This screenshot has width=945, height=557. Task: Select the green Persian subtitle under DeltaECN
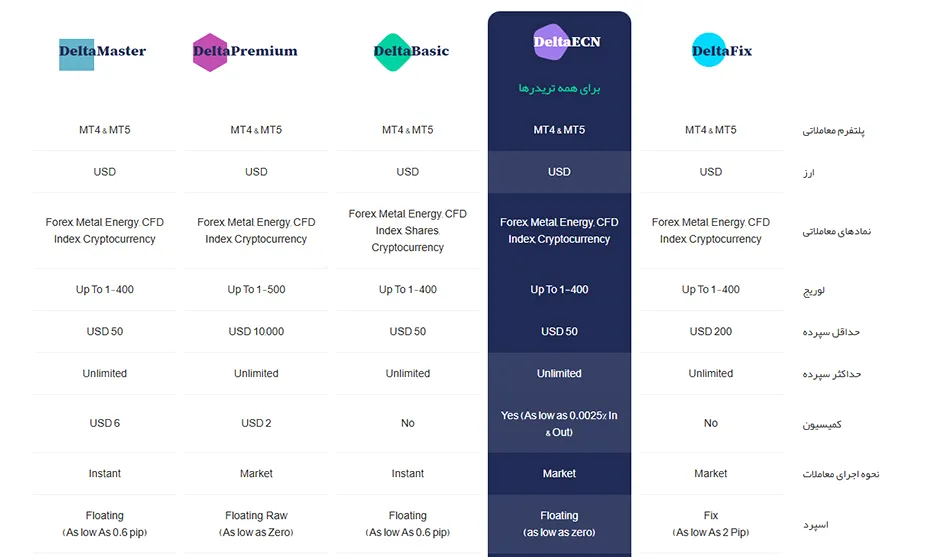coord(559,89)
